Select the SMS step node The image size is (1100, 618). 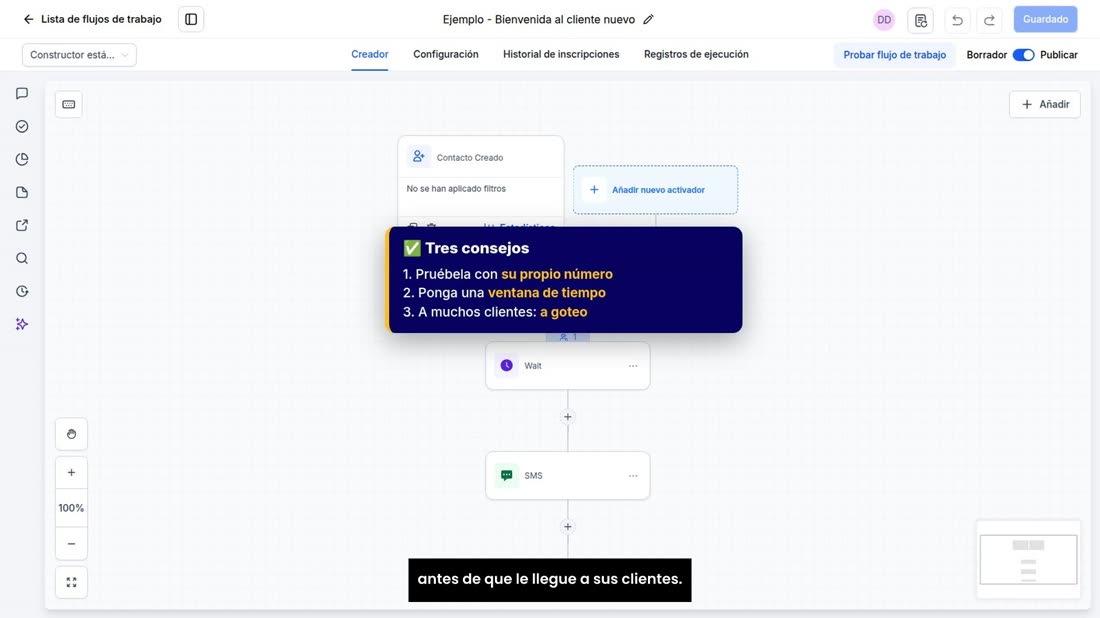point(568,476)
